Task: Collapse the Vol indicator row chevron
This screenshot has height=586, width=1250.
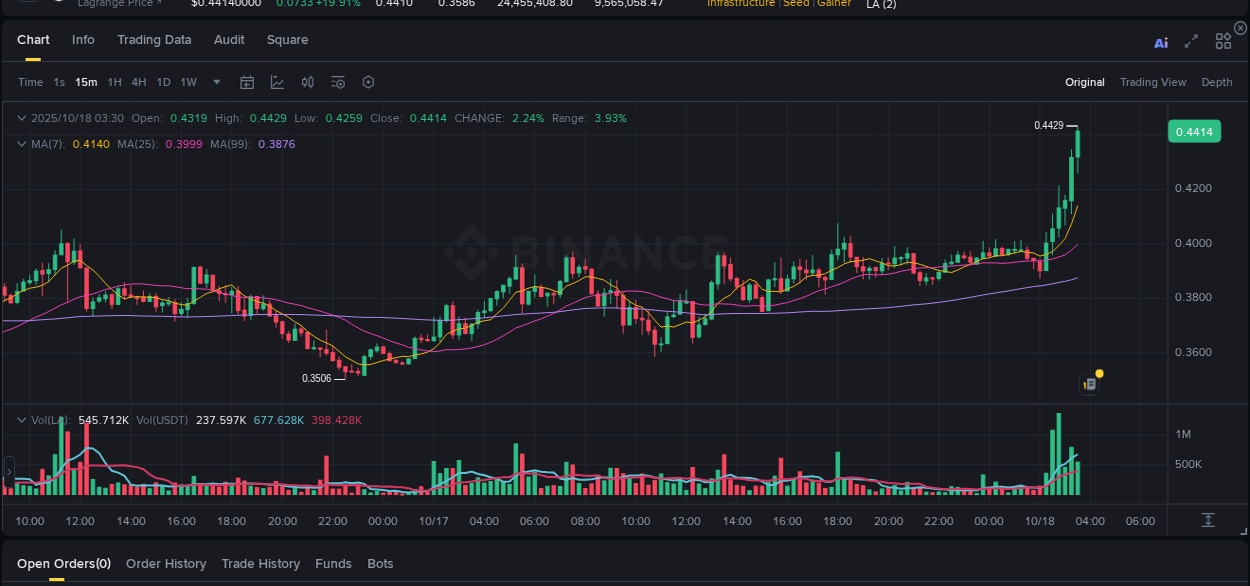Action: click(21, 420)
